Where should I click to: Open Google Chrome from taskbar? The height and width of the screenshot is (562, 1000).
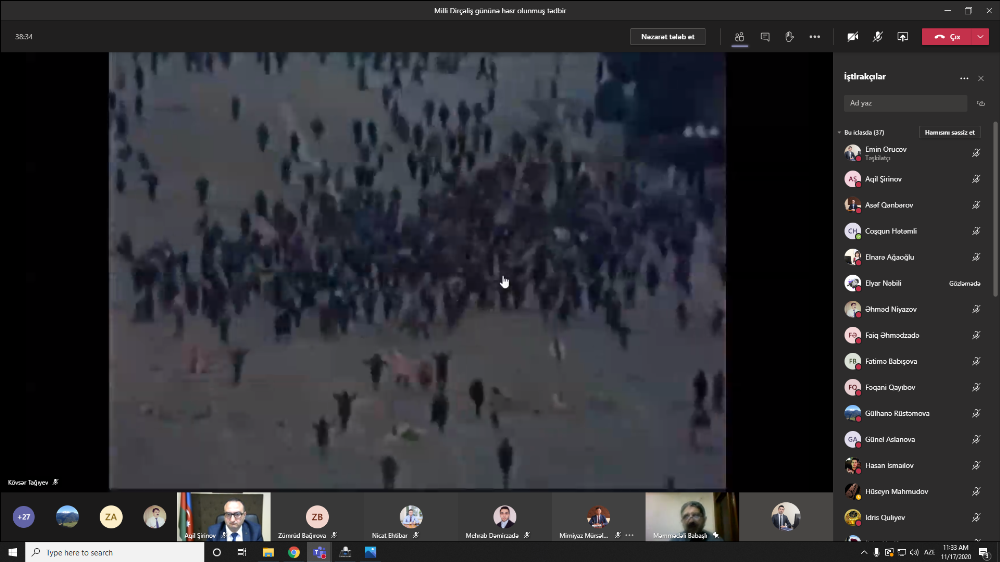pos(294,552)
